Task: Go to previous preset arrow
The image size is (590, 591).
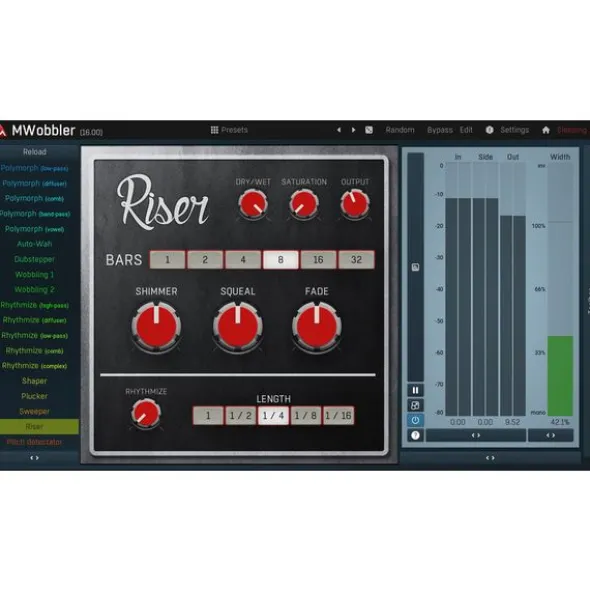Action: pyautogui.click(x=339, y=130)
